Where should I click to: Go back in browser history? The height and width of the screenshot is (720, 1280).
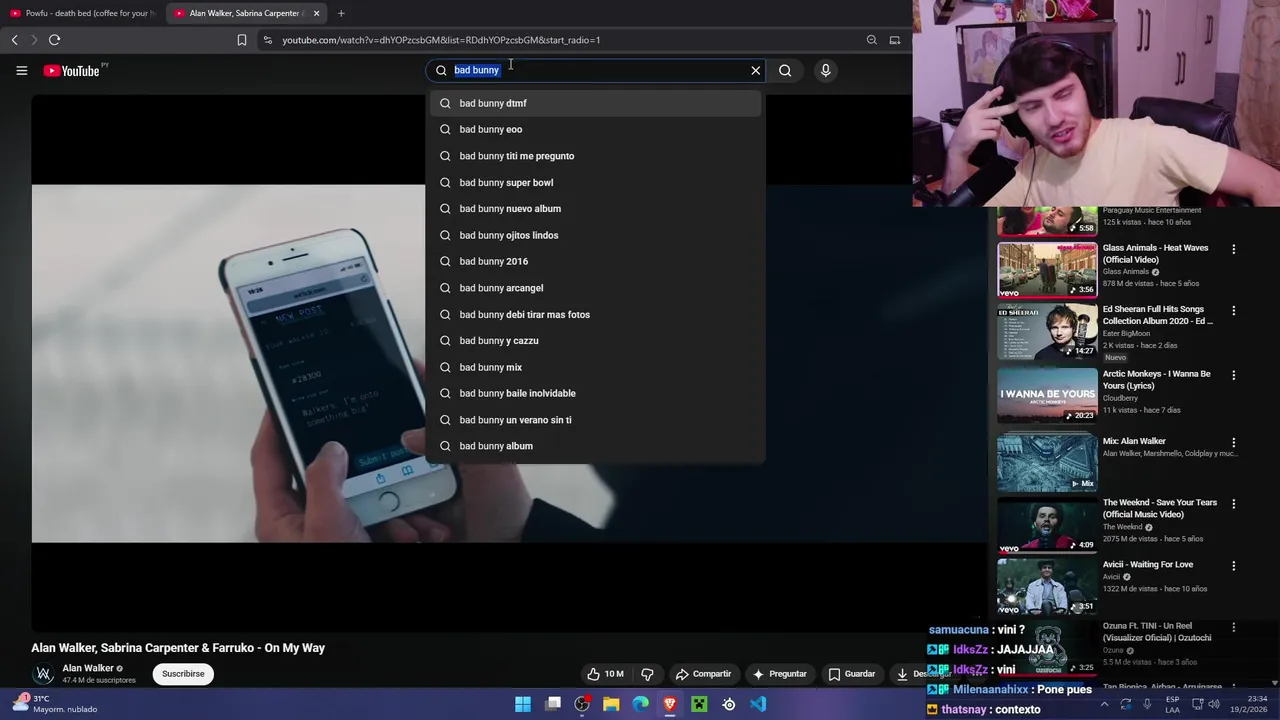point(14,40)
